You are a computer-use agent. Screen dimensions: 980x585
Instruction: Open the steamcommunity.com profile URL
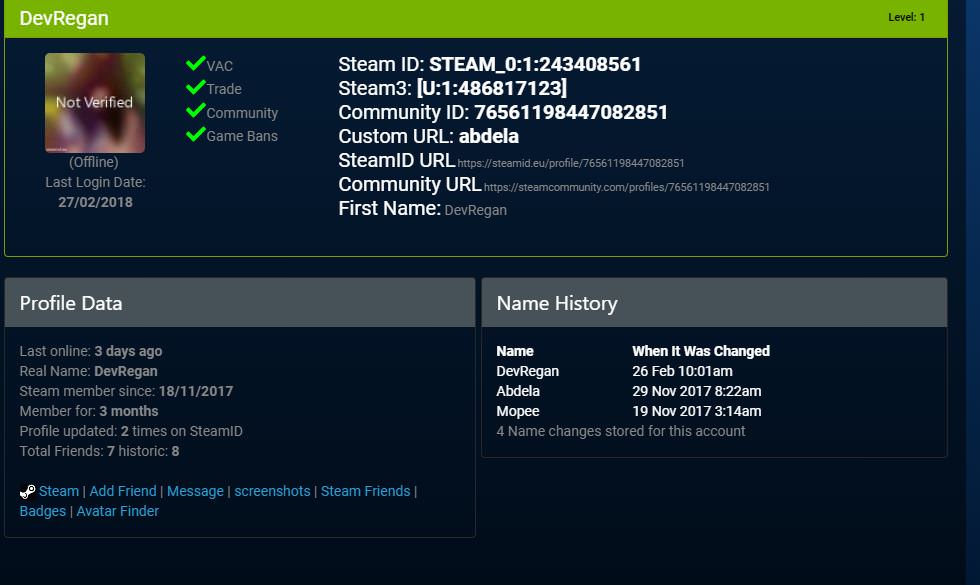coord(626,187)
